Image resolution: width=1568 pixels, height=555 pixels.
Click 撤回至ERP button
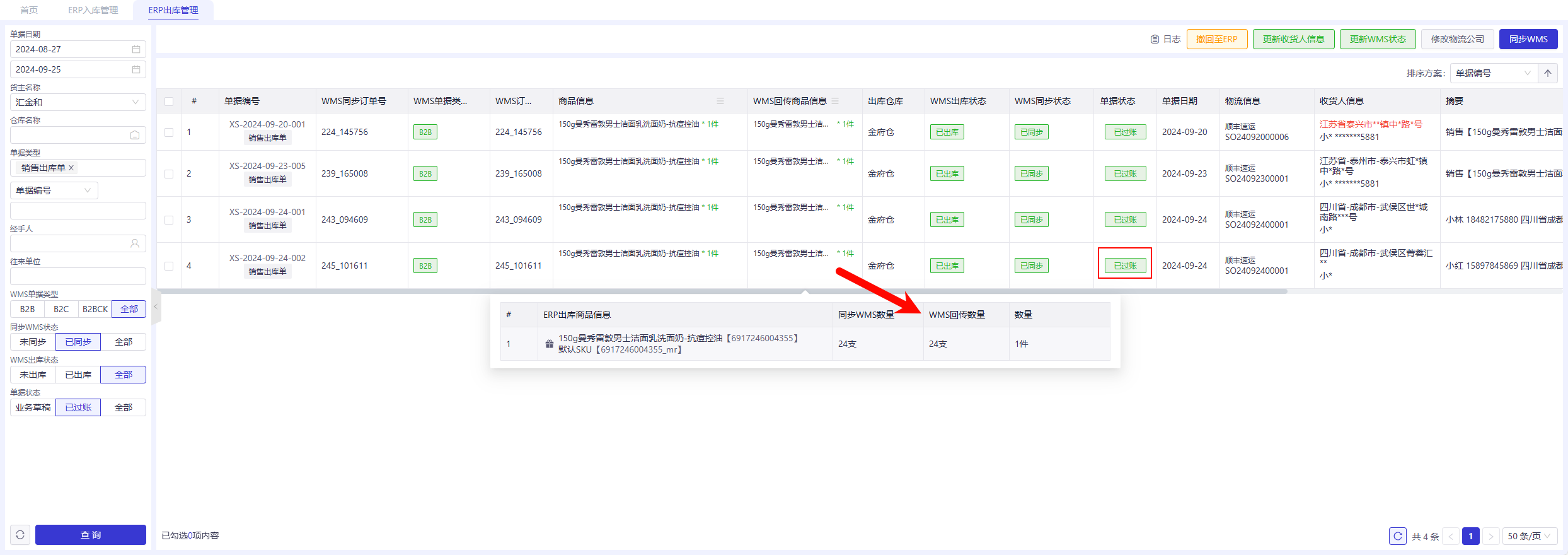click(x=1217, y=39)
